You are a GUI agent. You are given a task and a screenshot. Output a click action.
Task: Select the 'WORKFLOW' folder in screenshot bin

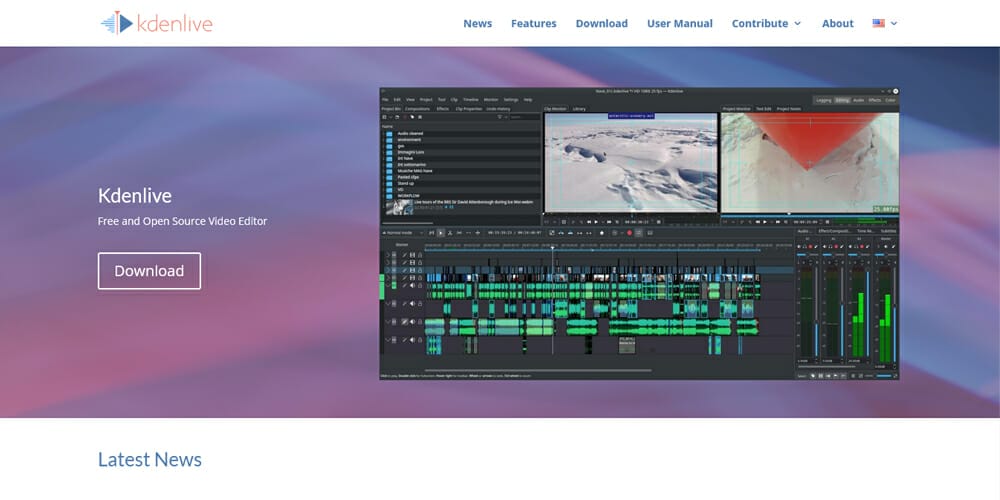click(408, 196)
